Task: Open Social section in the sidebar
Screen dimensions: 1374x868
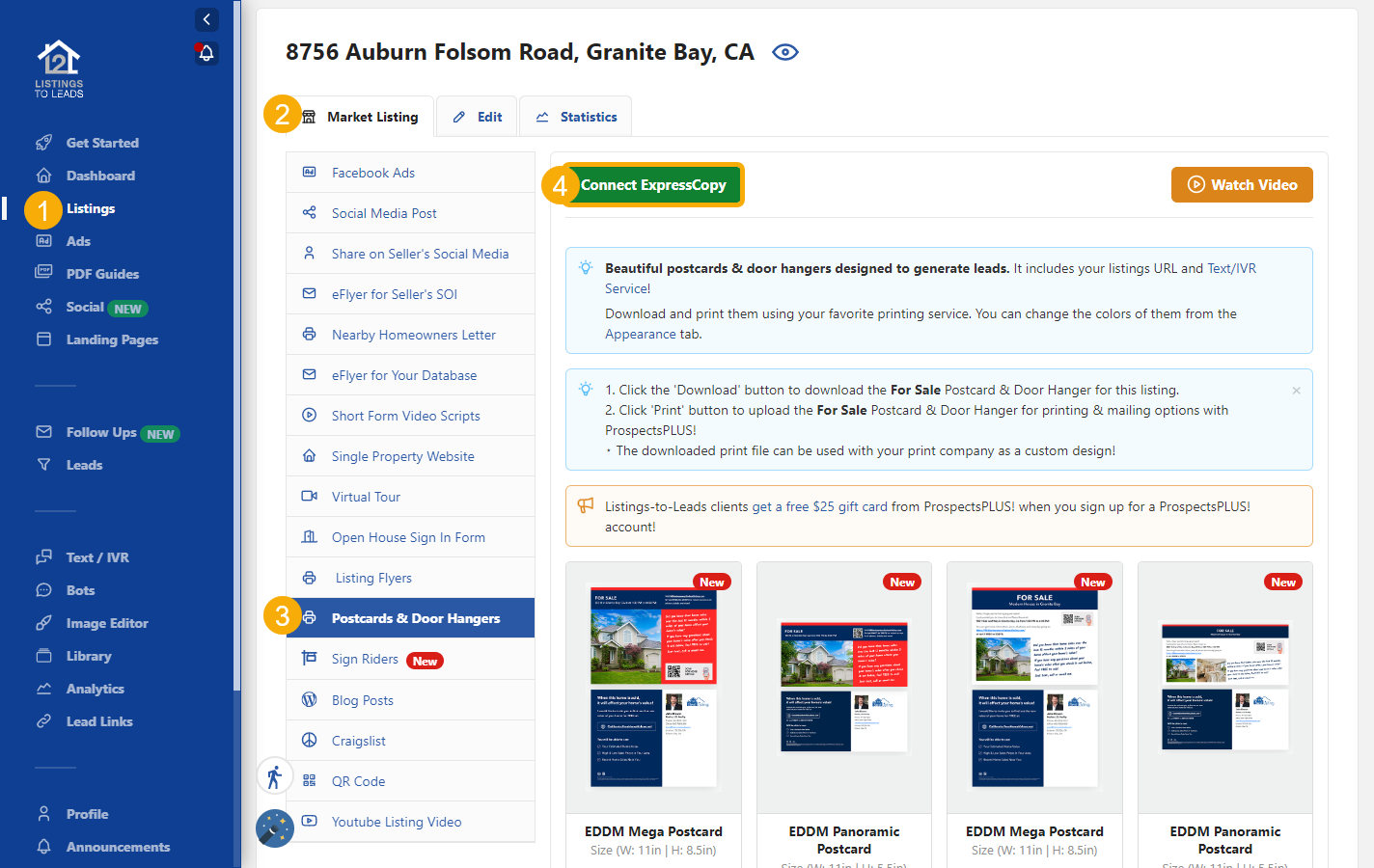Action: click(x=85, y=307)
